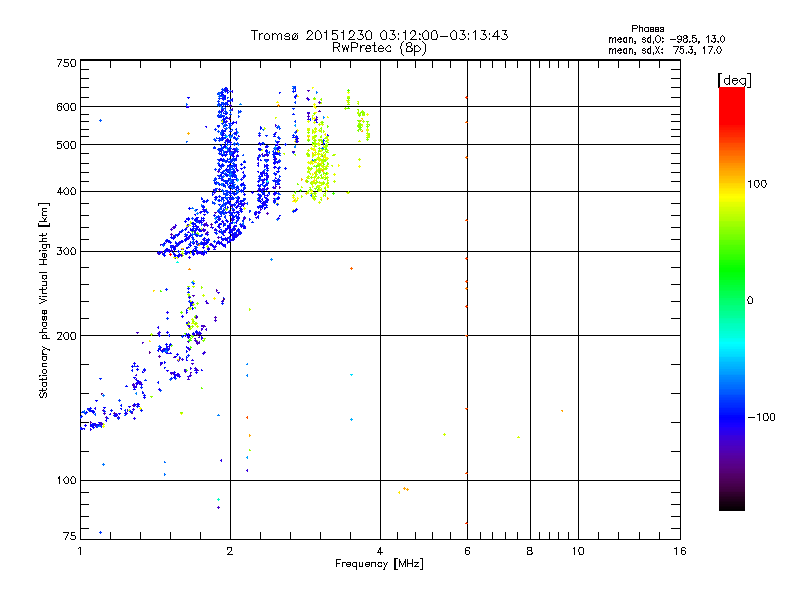Viewport: 800px width, 600px height.
Task: Click the "Phases" header text
Action: click(647, 29)
